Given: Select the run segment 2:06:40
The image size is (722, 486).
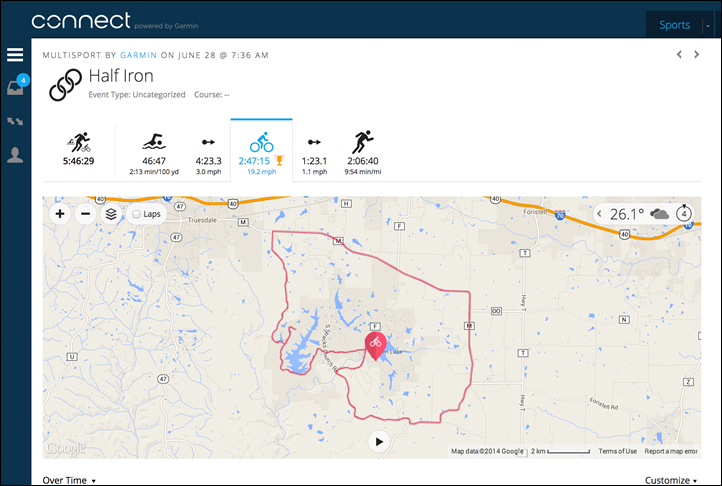Looking at the screenshot, I should 363,153.
